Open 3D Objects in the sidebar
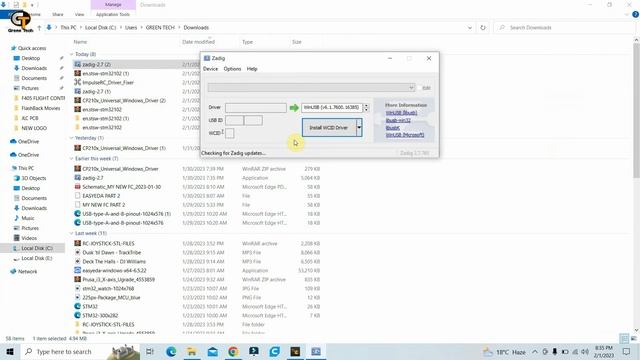This screenshot has height=360, width=640. click(33, 178)
